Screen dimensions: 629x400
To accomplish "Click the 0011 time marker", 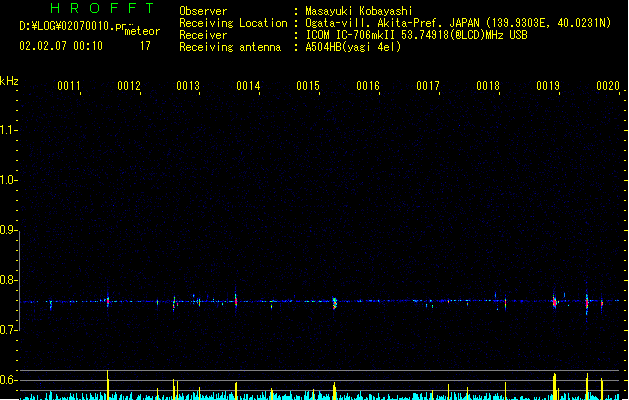I will (x=69, y=86).
